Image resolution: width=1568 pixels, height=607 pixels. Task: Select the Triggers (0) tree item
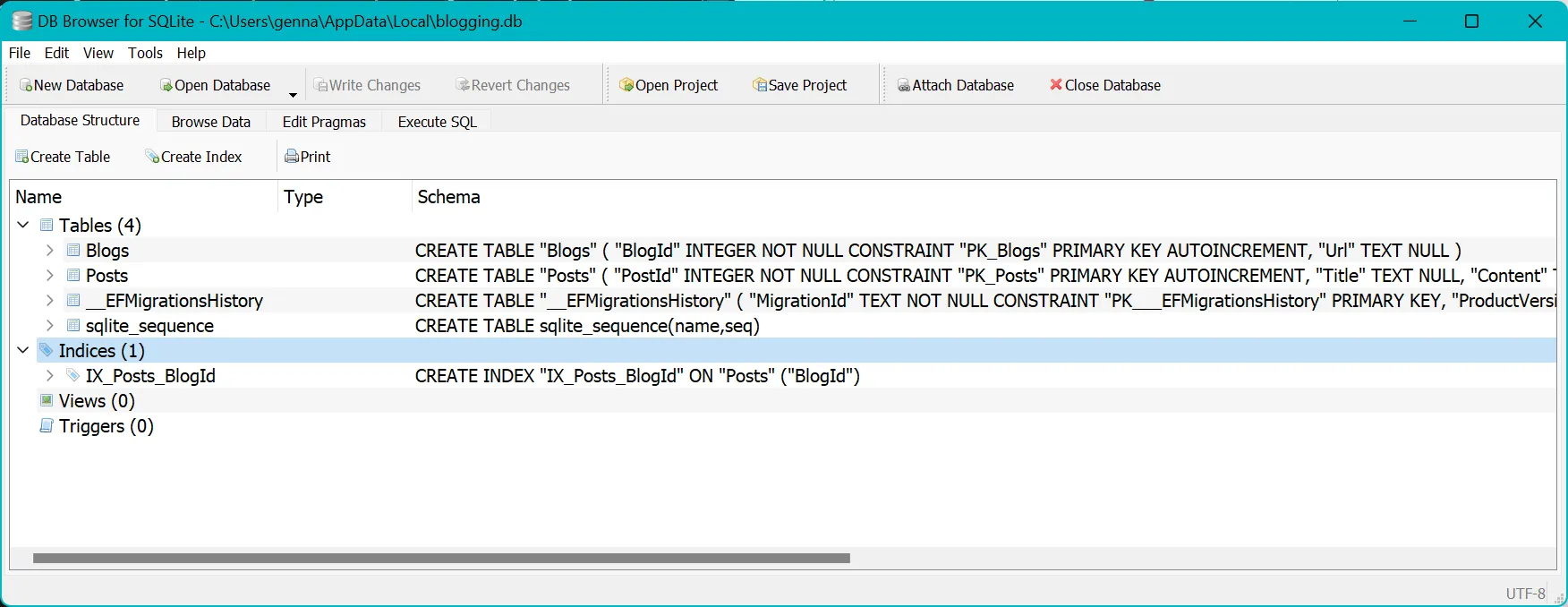point(107,426)
